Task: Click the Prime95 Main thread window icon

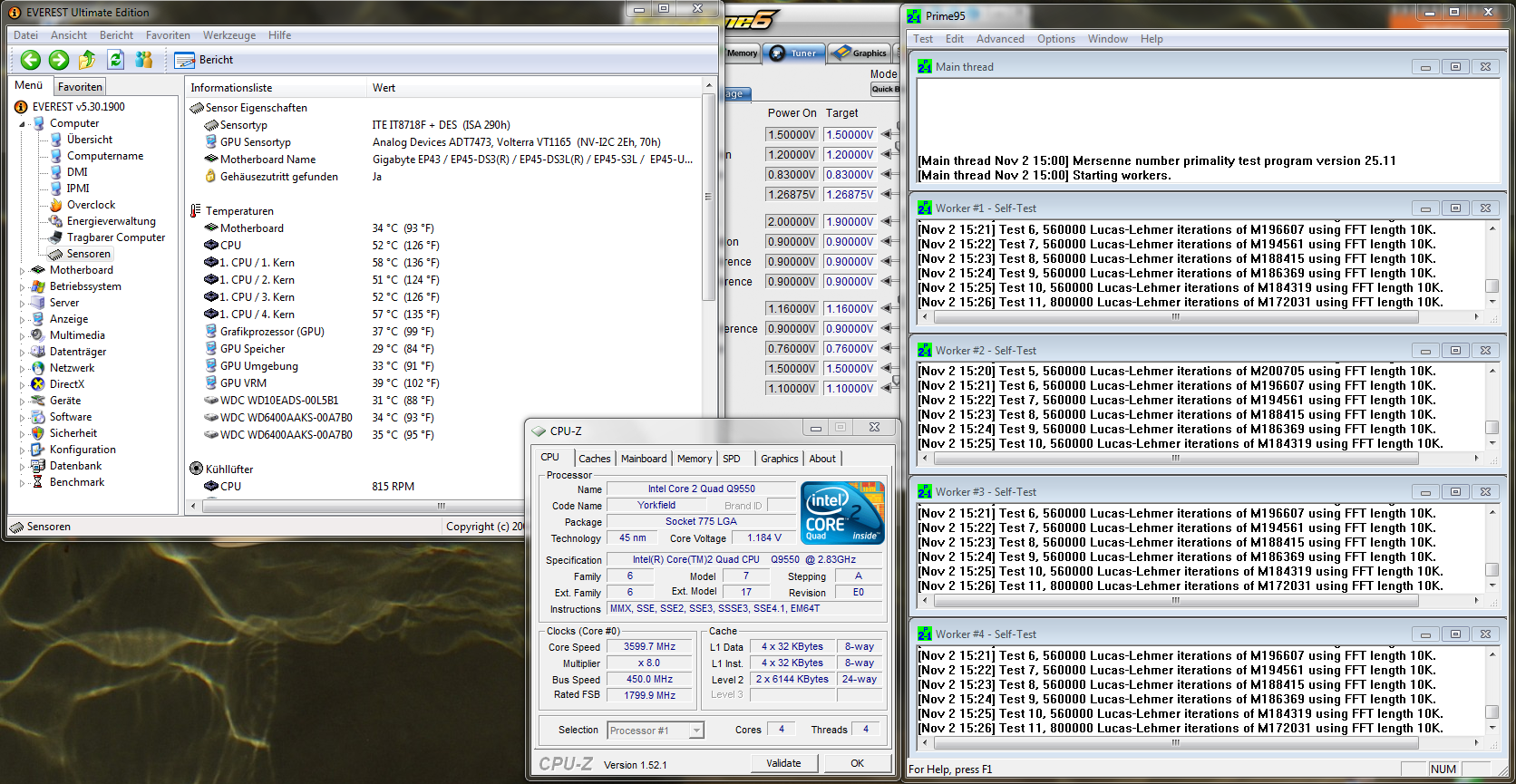Action: [x=925, y=67]
